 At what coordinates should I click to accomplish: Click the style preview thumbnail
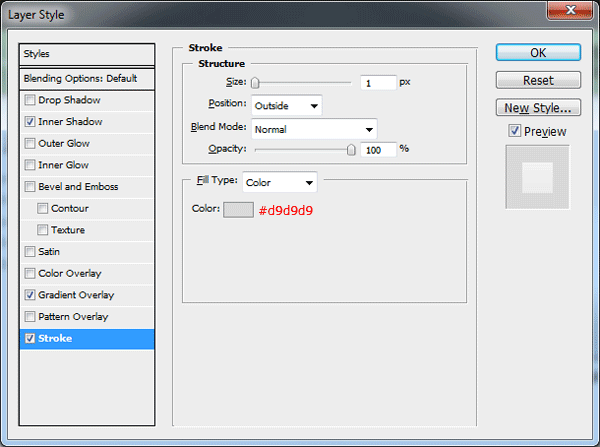tap(537, 177)
